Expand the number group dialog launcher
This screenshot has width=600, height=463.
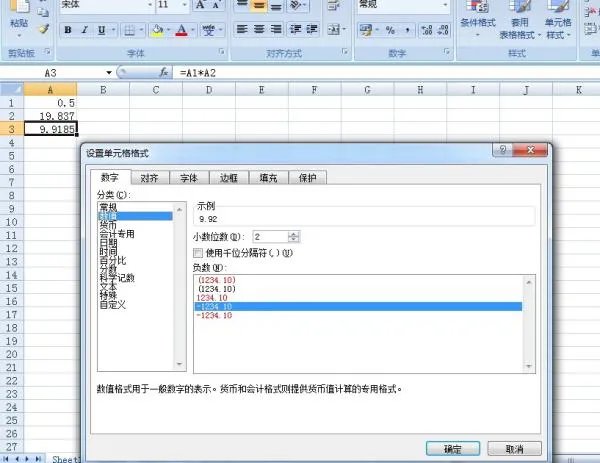coord(447,51)
